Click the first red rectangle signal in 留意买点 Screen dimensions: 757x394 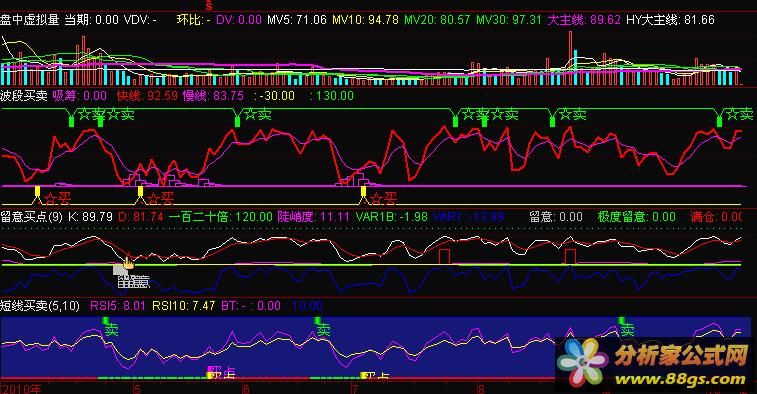point(444,256)
